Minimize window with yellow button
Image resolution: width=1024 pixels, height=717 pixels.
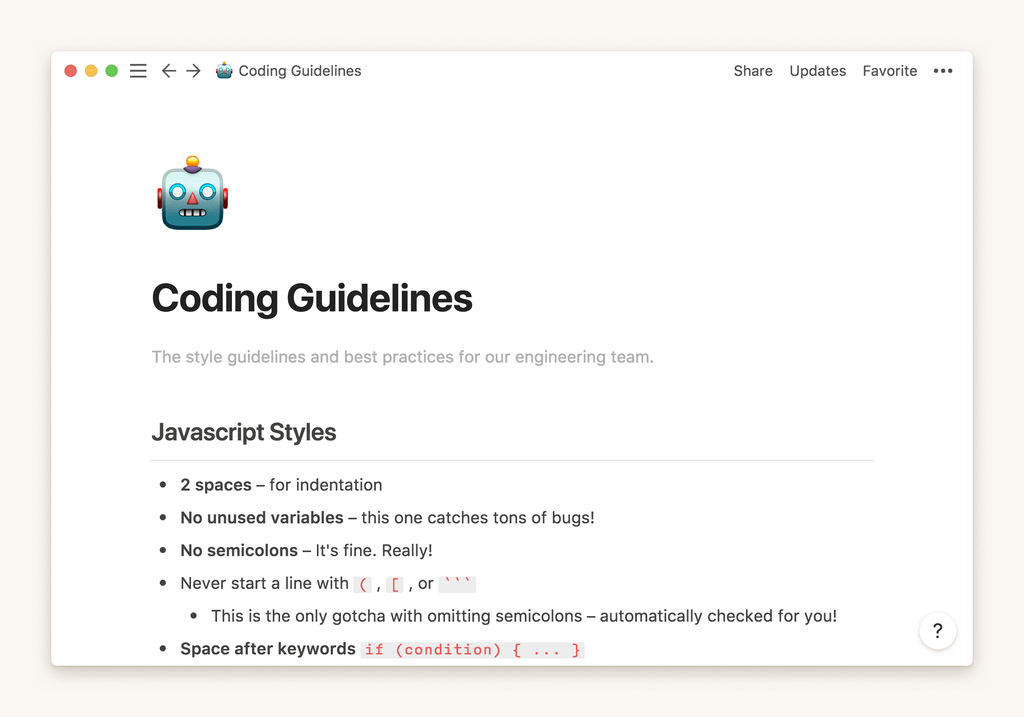click(91, 71)
